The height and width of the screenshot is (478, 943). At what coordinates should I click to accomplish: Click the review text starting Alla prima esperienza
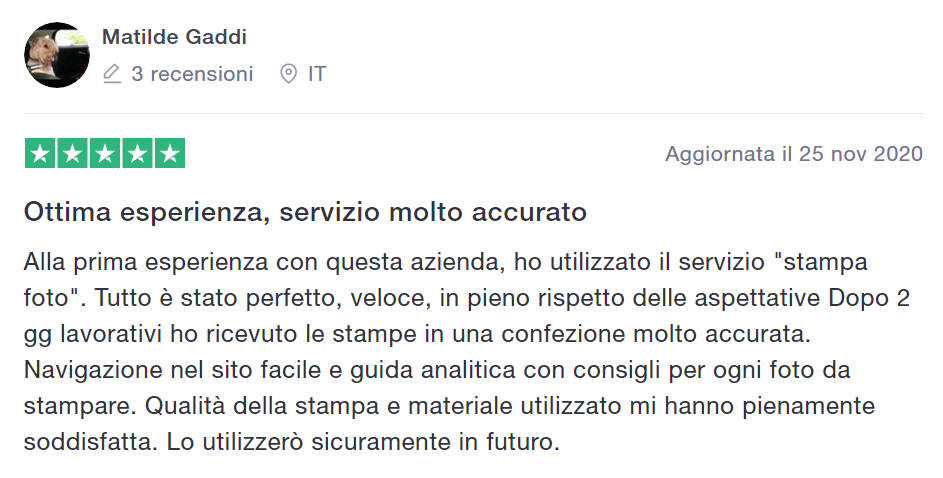point(467,352)
